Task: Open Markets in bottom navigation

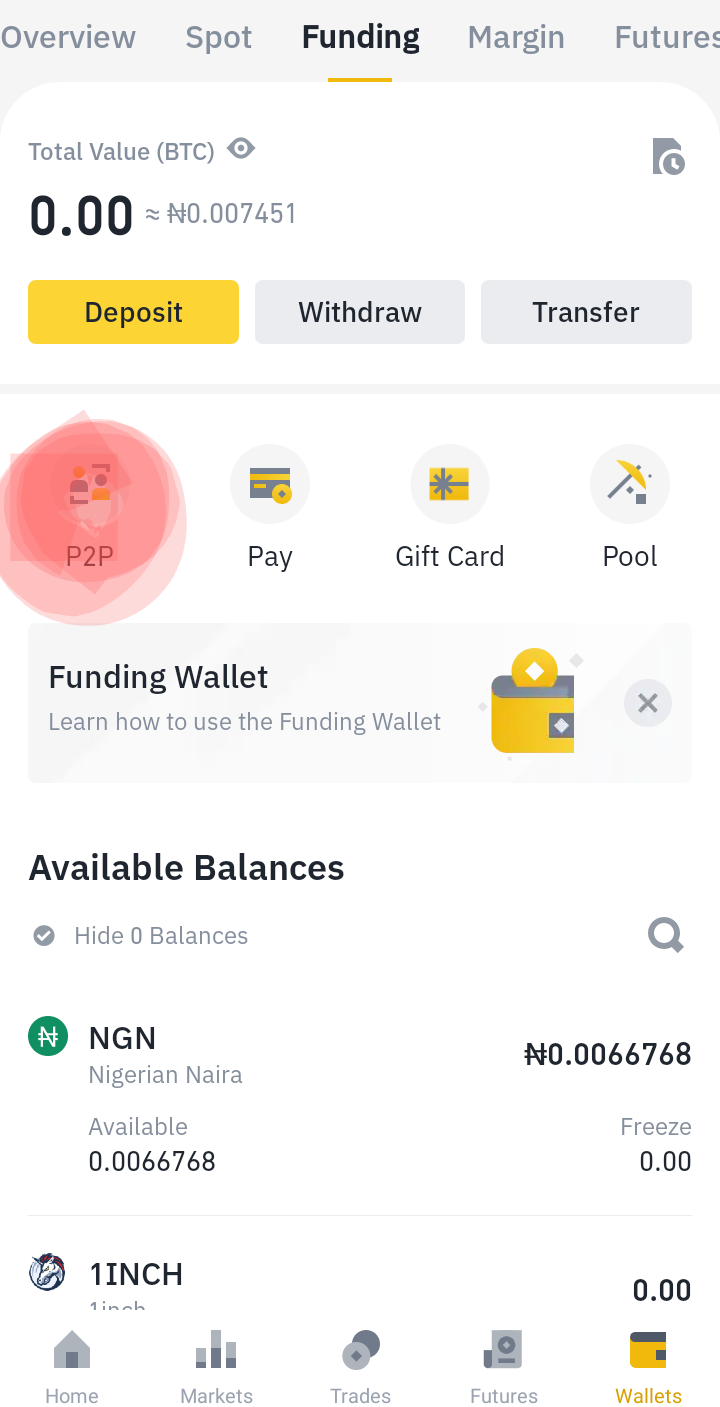Action: pos(216,1367)
